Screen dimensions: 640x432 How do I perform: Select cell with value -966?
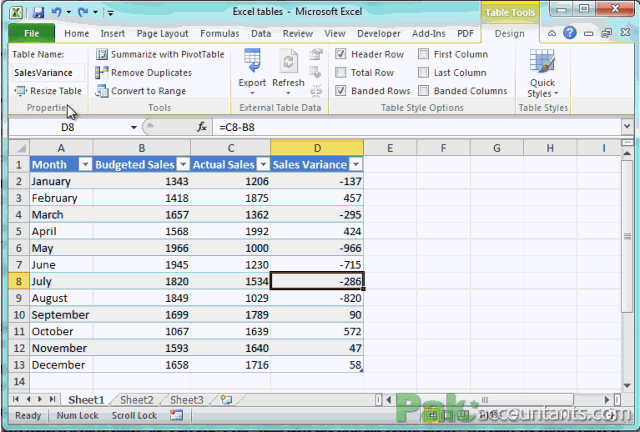317,248
